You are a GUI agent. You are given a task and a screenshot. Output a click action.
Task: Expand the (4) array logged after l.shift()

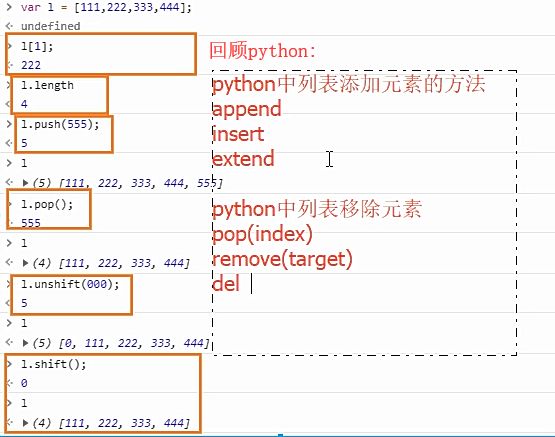pyautogui.click(x=25, y=423)
